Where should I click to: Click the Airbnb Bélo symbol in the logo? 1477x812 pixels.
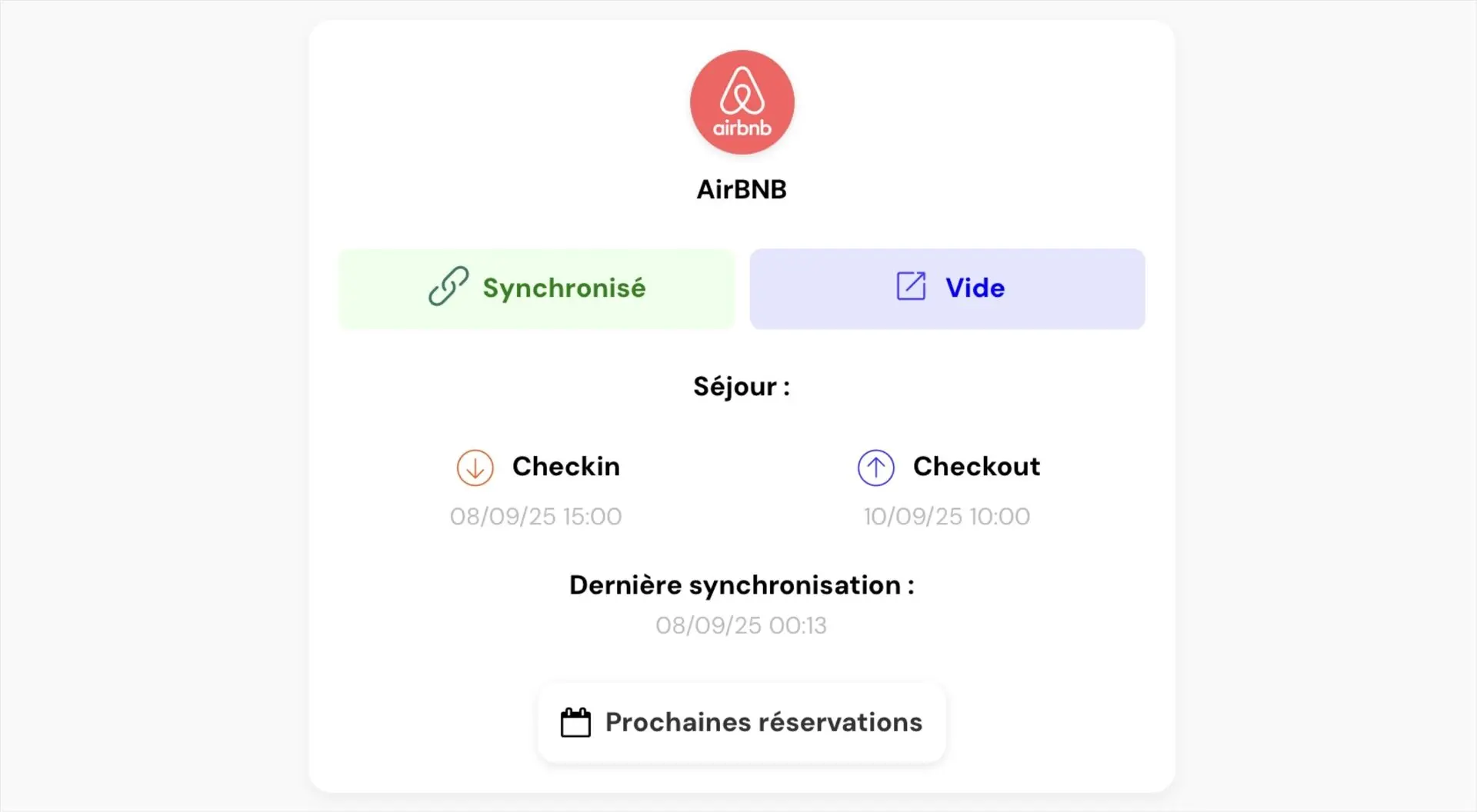742,91
